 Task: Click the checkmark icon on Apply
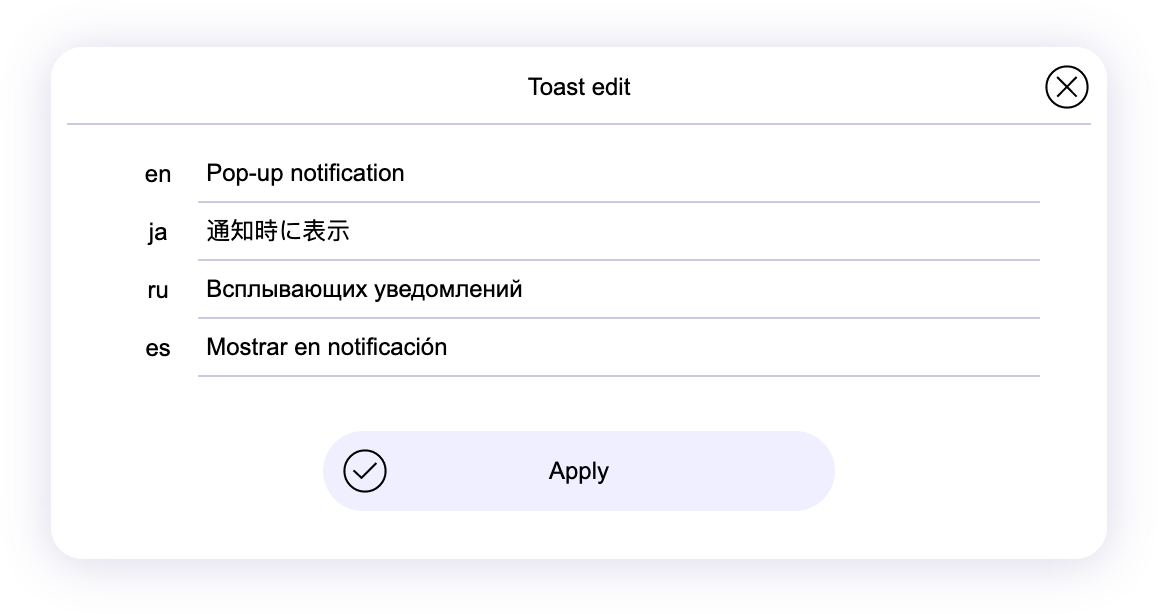coord(365,471)
